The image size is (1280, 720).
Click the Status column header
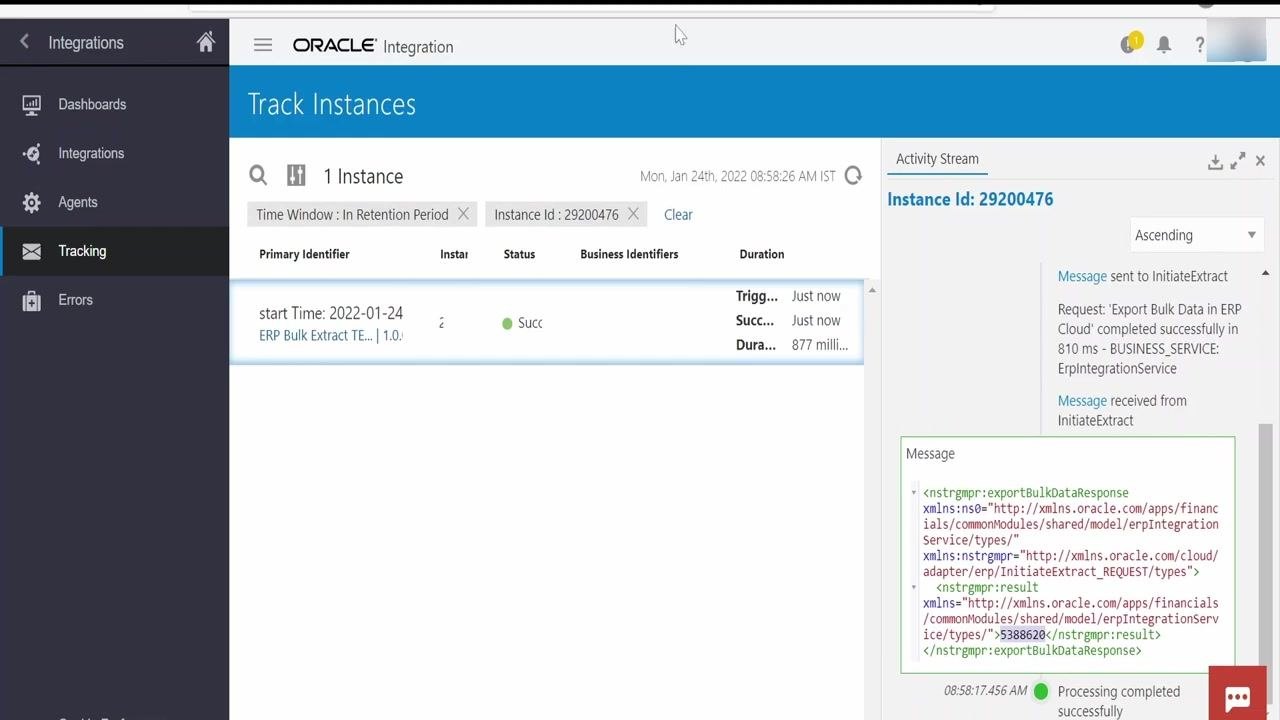[x=519, y=254]
